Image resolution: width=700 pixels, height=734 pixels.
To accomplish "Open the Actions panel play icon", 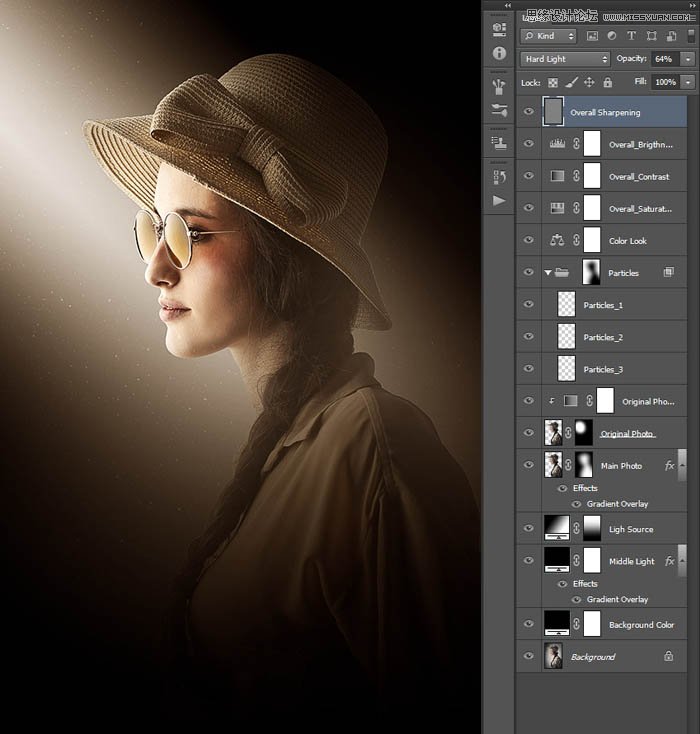I will [x=499, y=200].
